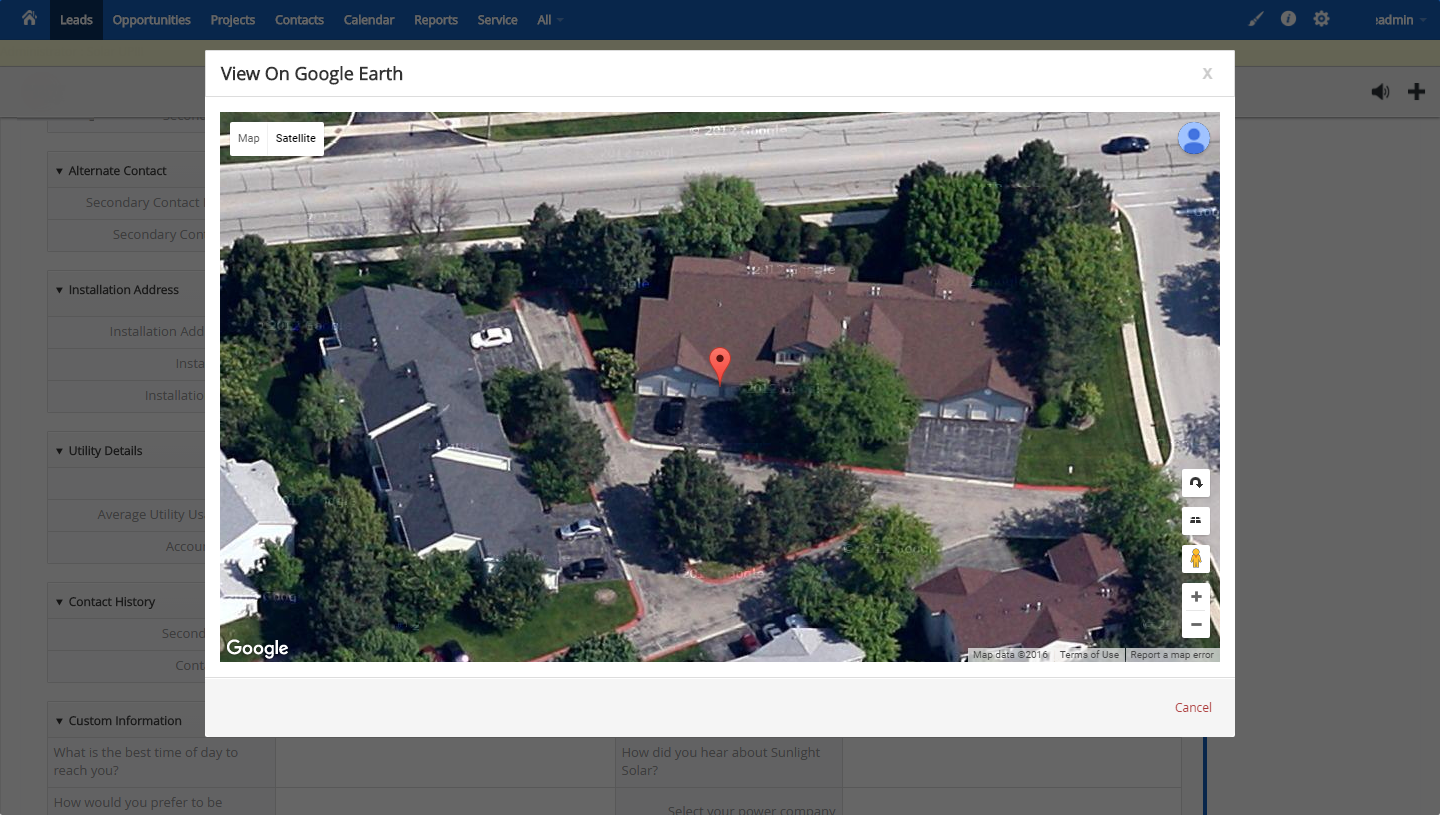
Task: Collapse the Installation Address section
Action: coord(59,290)
